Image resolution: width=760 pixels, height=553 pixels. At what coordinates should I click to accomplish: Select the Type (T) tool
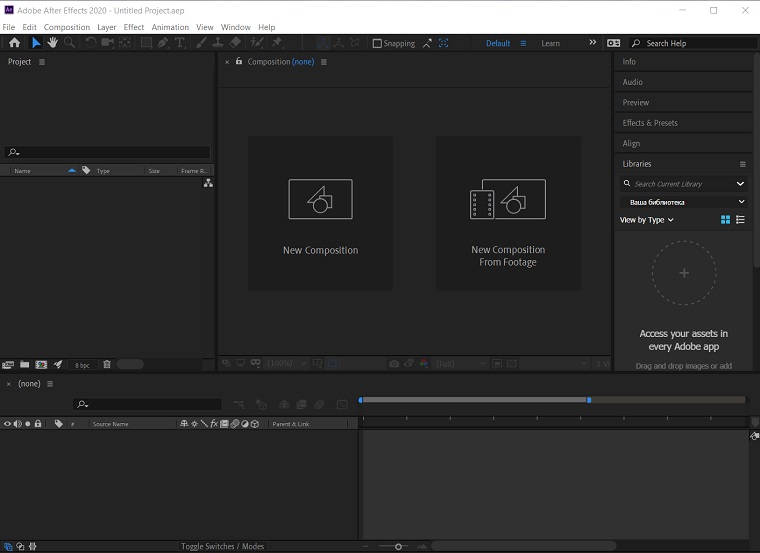180,43
